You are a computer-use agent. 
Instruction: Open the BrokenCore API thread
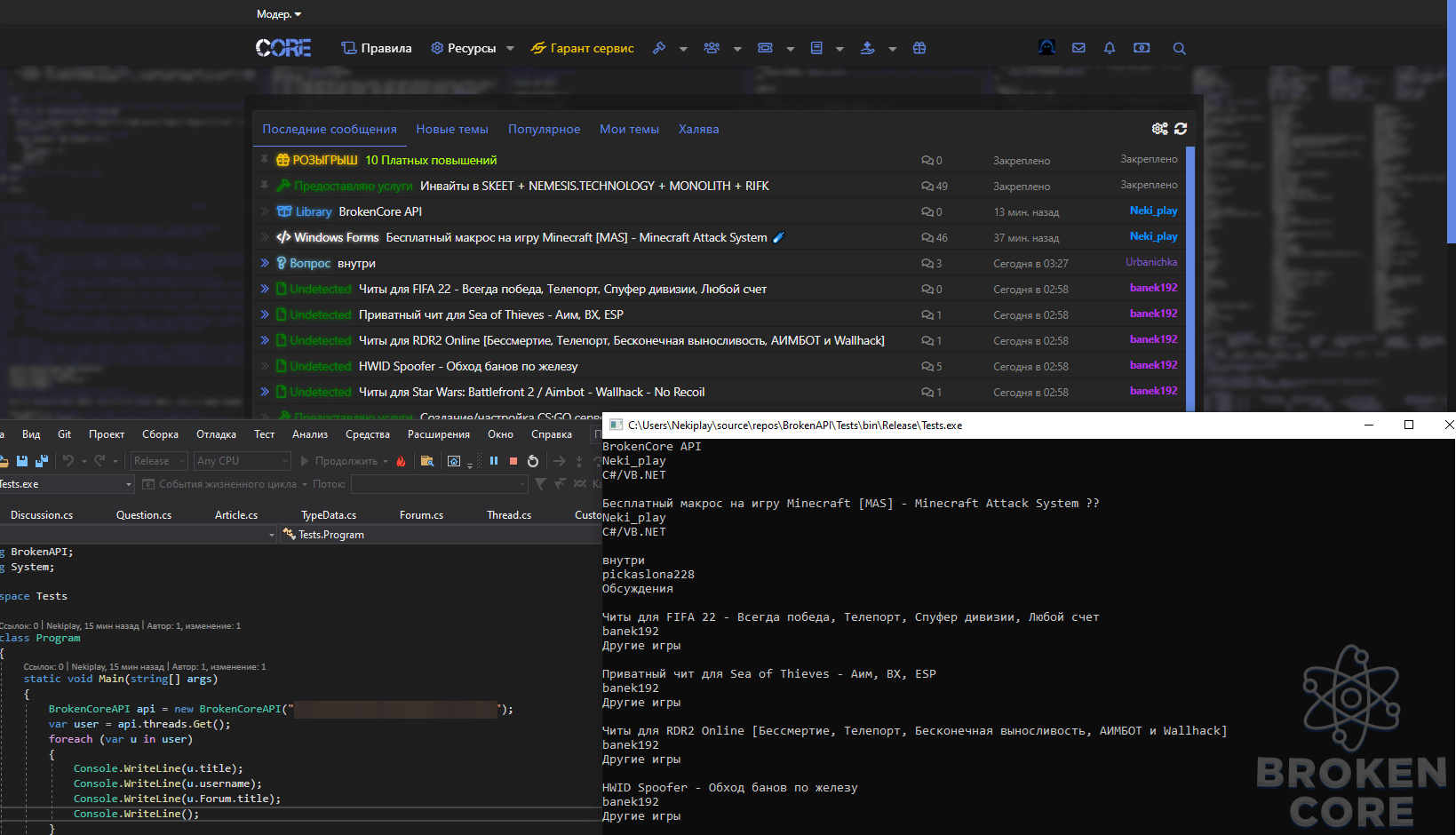point(380,211)
